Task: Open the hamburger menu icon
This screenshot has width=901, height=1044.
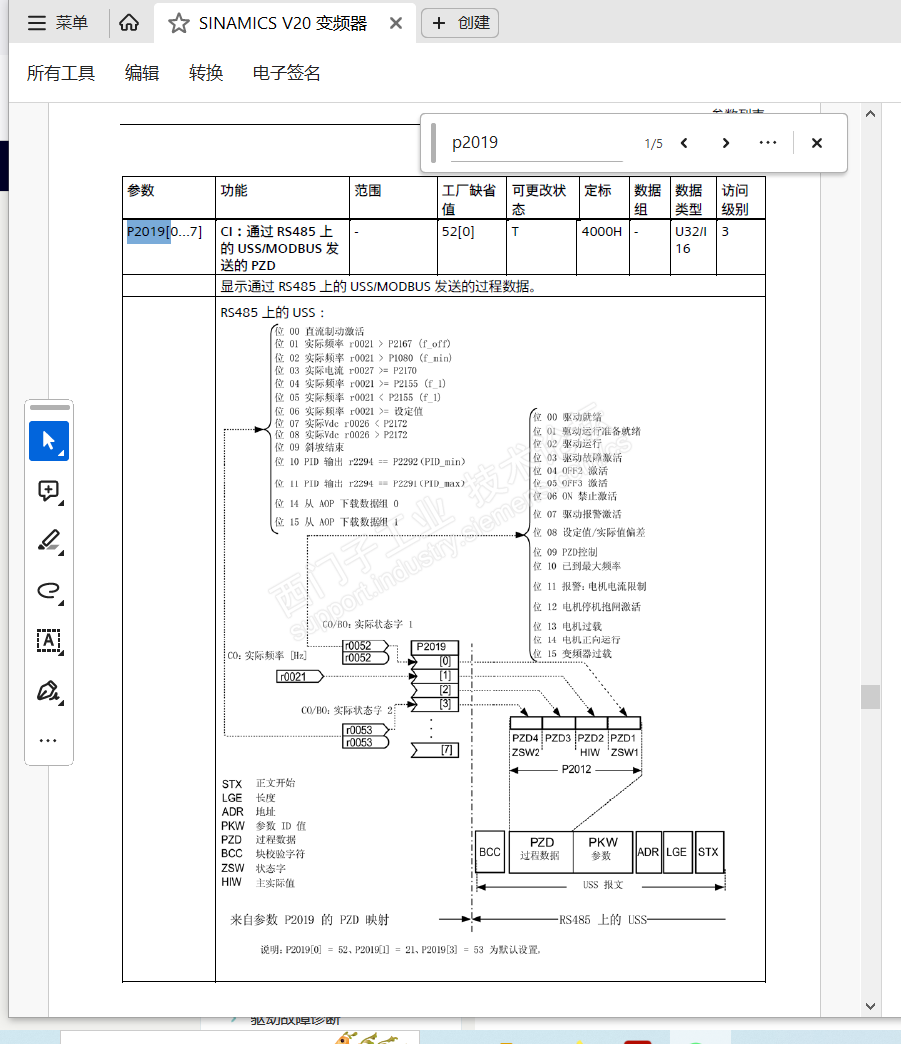Action: click(x=37, y=23)
